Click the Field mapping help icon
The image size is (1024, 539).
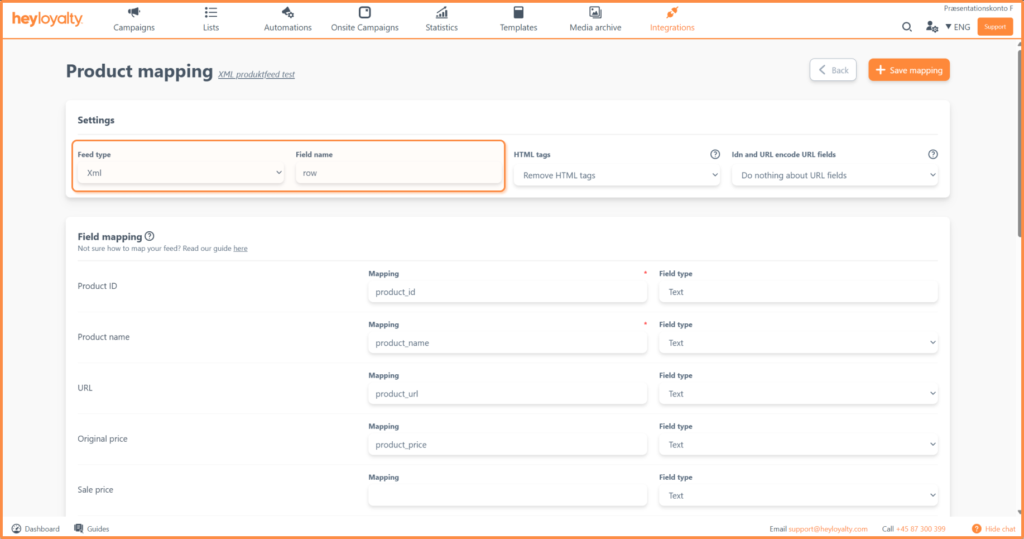(x=149, y=236)
